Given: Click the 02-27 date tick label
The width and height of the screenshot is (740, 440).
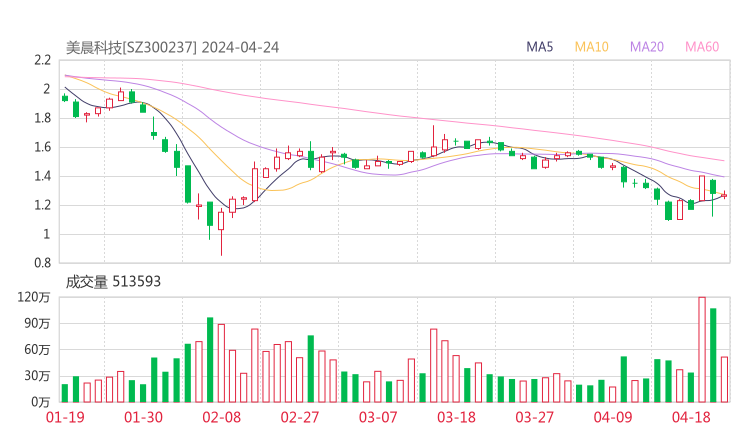Looking at the screenshot, I should coord(299,417).
